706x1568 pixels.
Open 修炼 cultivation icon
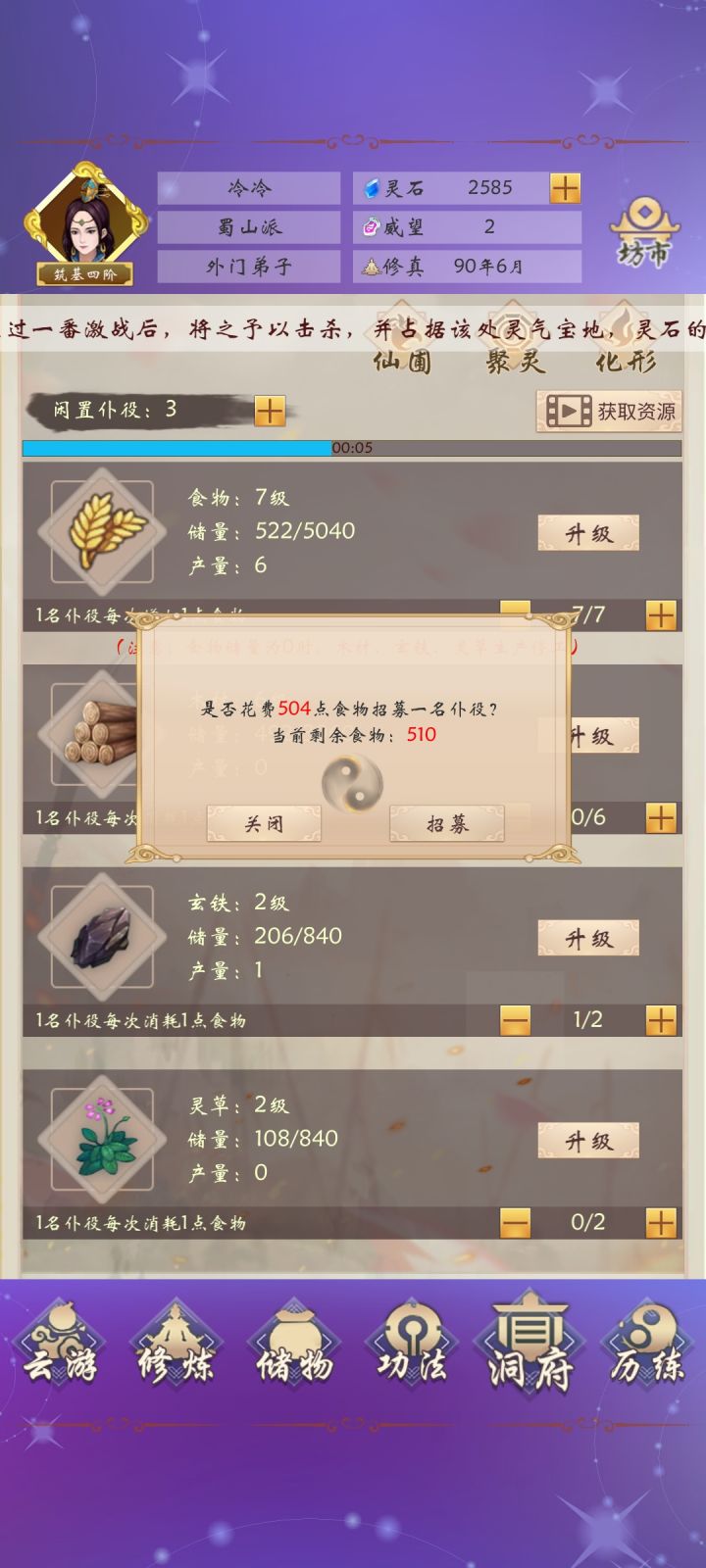[x=176, y=1350]
